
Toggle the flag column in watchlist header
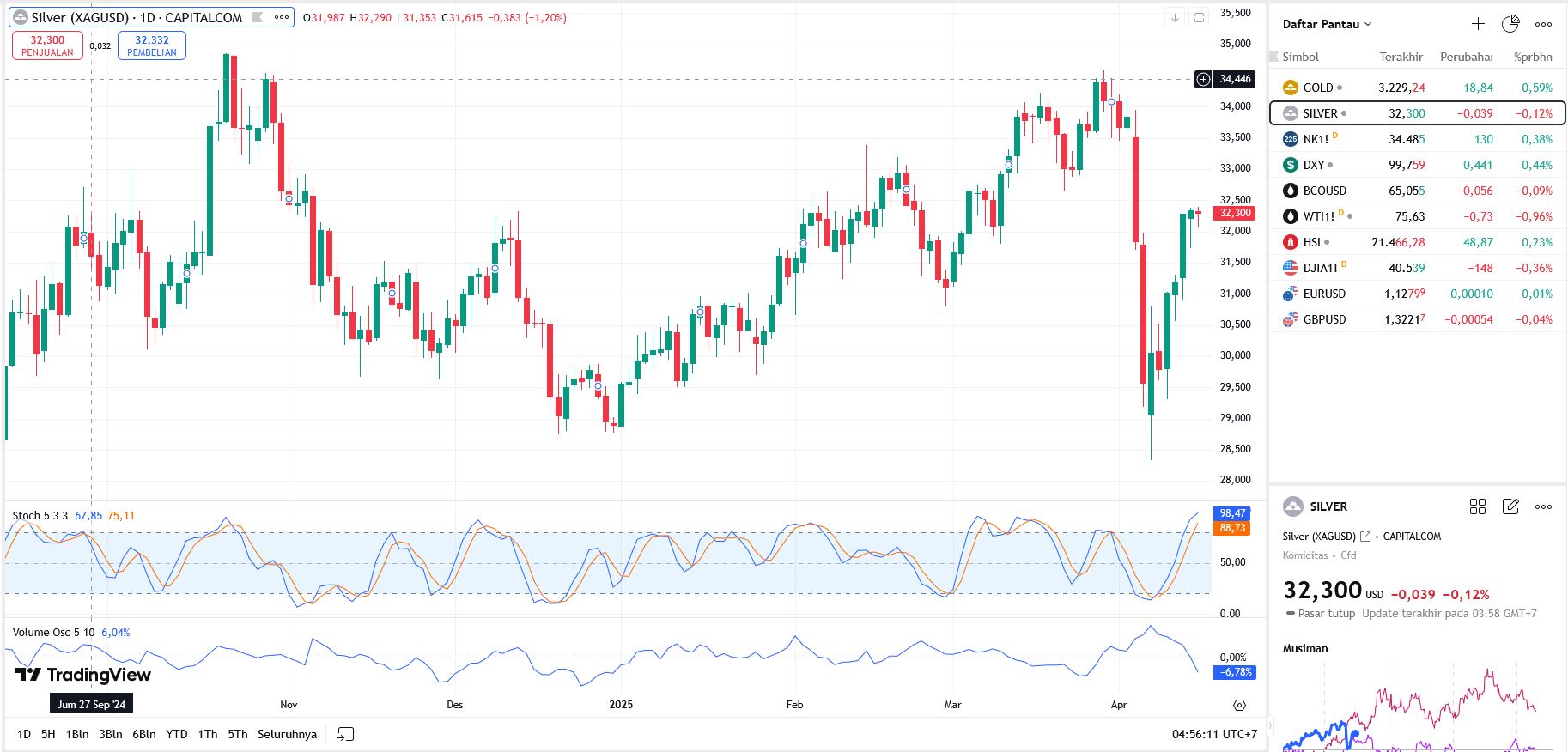click(x=1274, y=57)
